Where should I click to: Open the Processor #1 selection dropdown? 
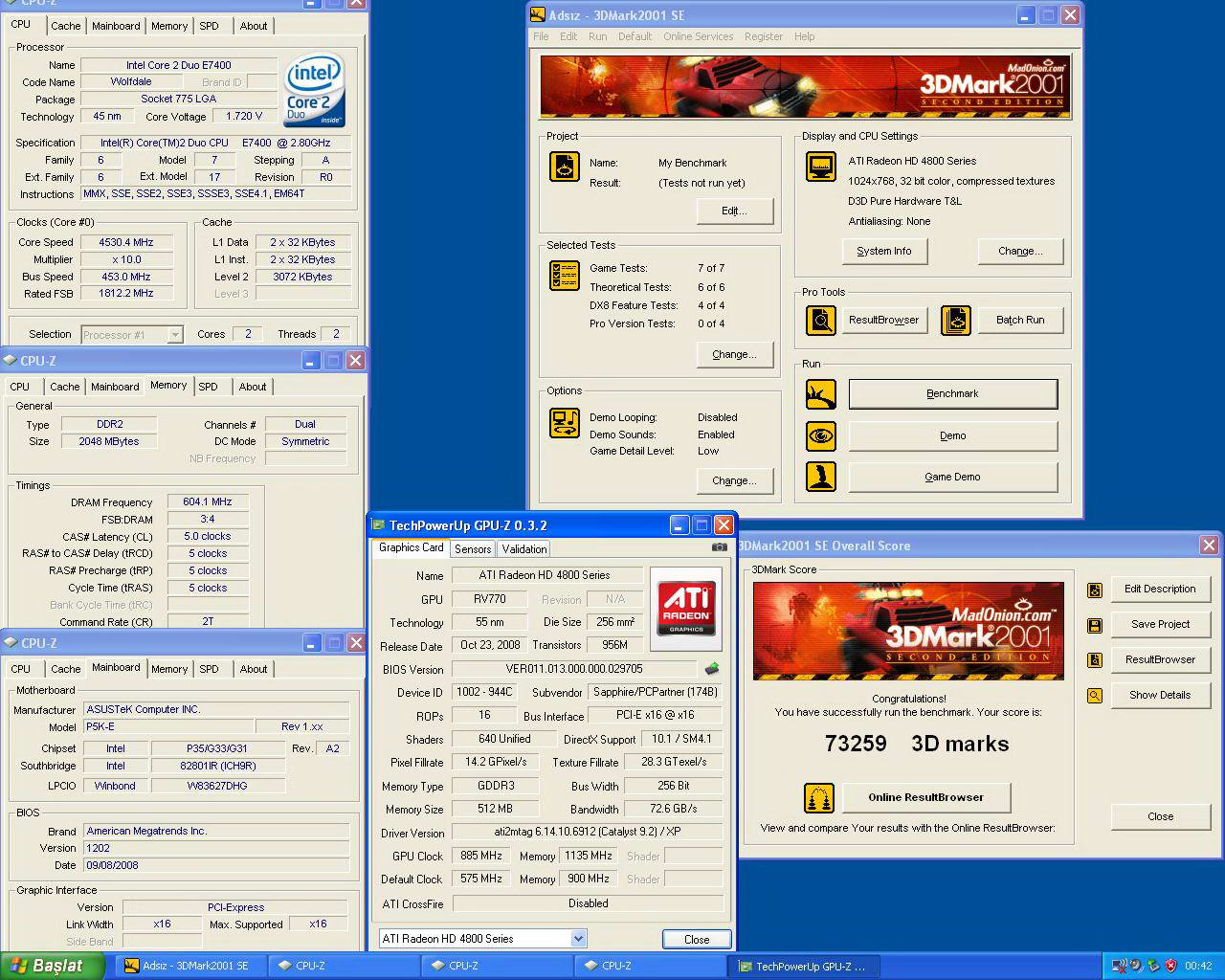175,334
